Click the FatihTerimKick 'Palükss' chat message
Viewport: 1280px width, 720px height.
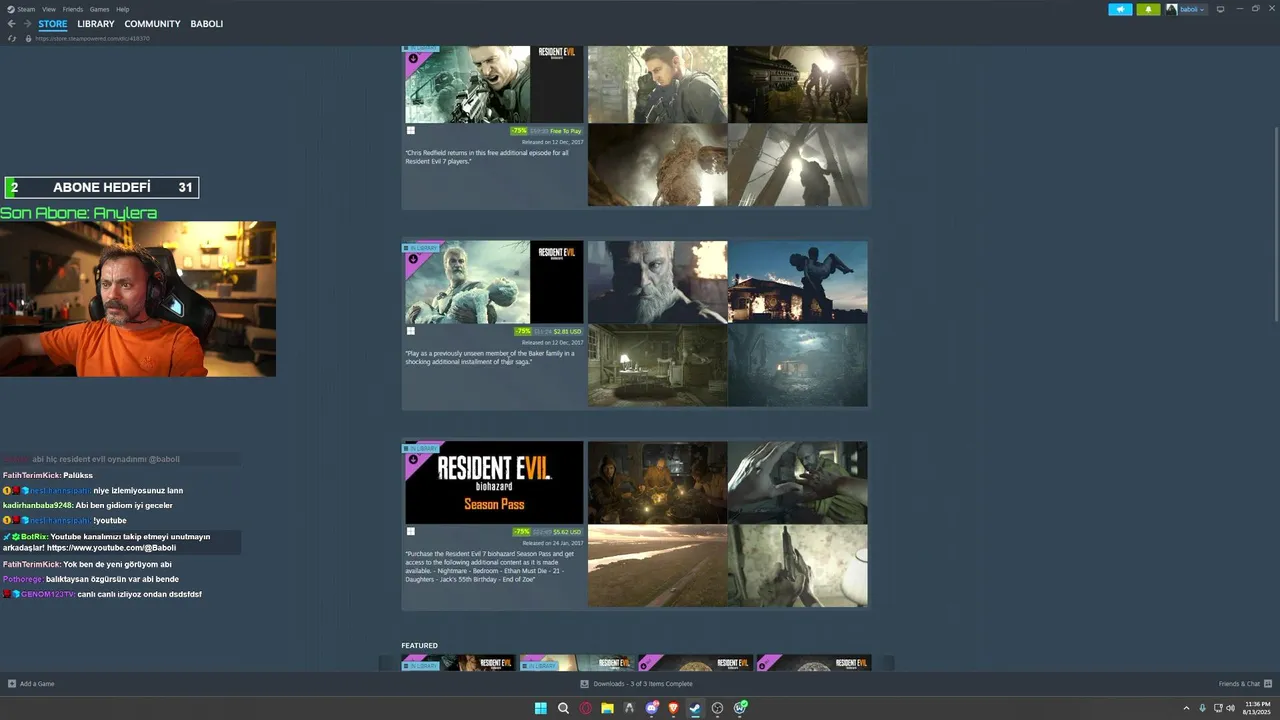(48, 475)
